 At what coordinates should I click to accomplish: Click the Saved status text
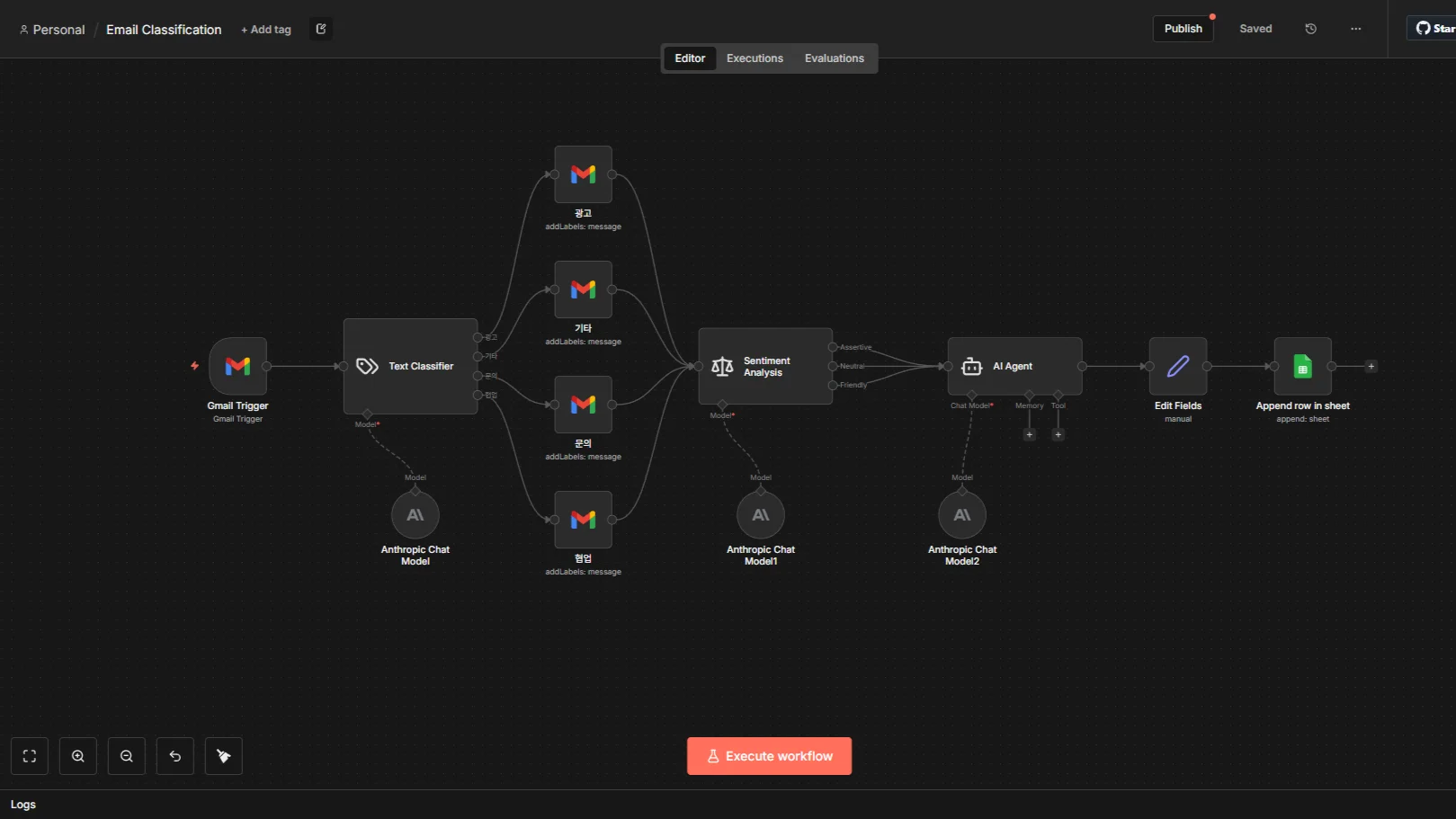pyautogui.click(x=1255, y=29)
